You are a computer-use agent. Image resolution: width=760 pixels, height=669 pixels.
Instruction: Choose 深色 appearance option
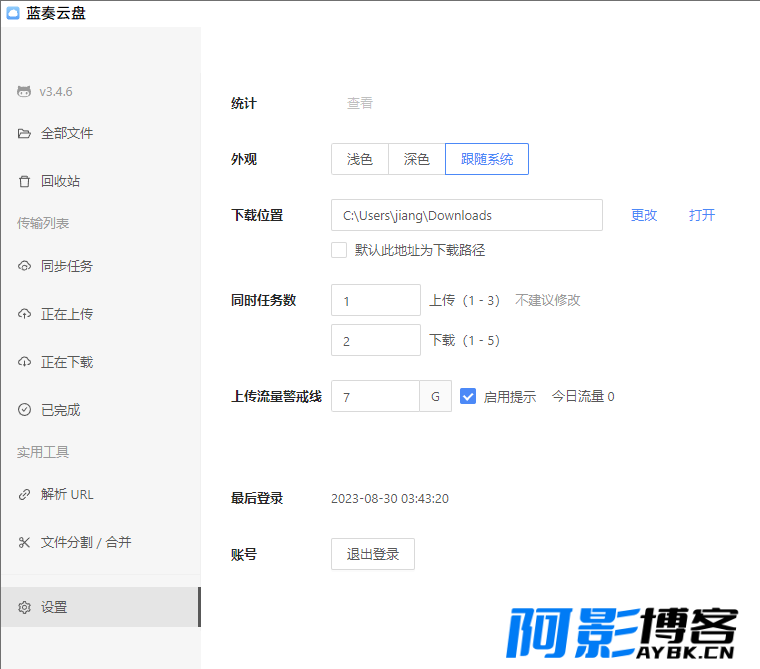coord(417,159)
